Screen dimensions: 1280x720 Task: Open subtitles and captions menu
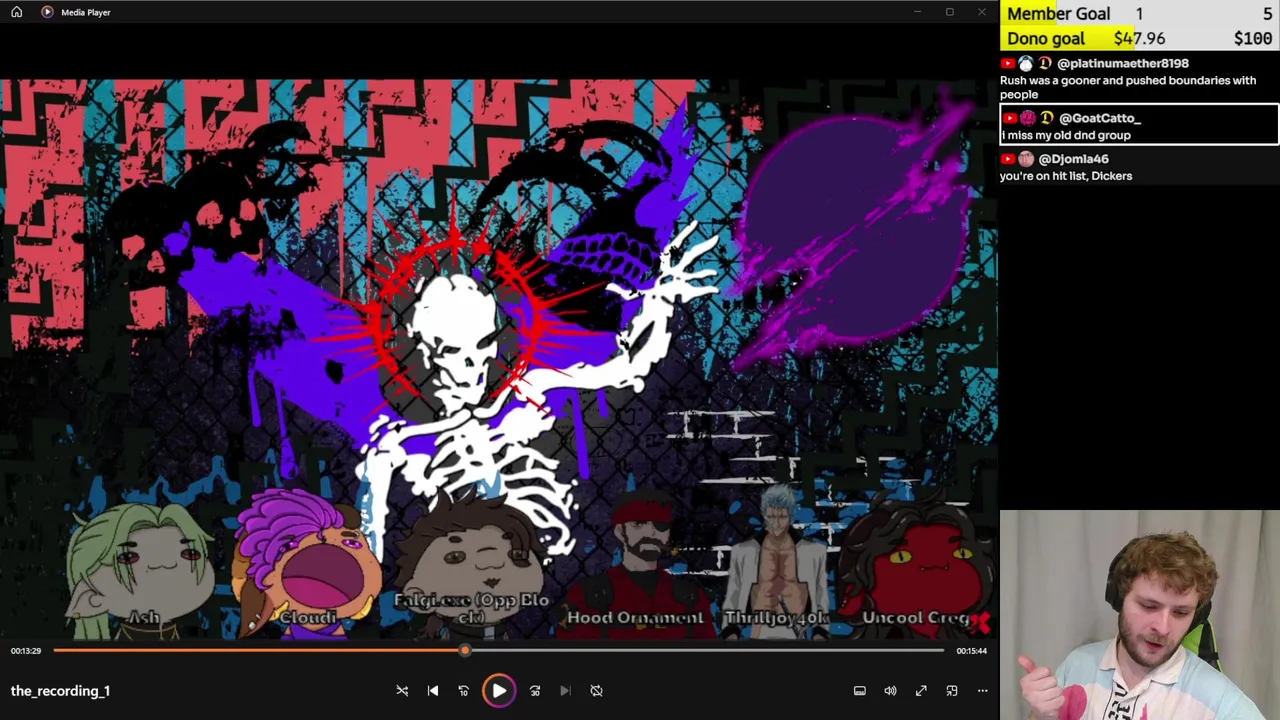coord(859,691)
